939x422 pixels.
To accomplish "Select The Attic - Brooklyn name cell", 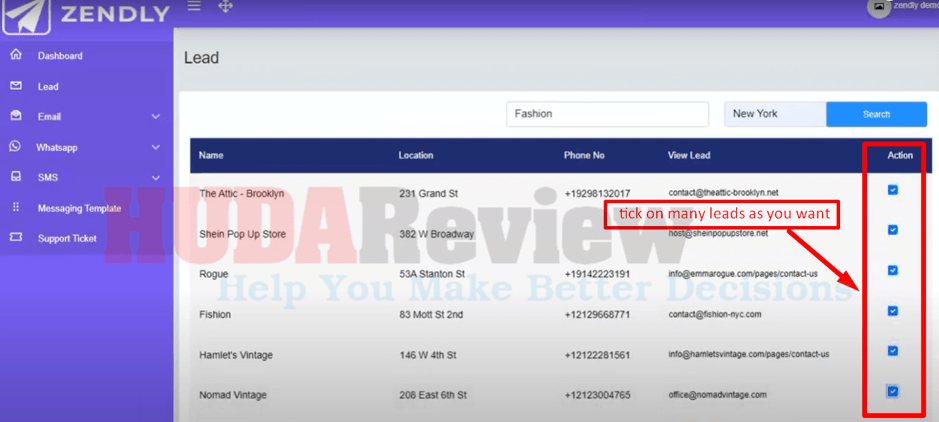I will pos(241,193).
